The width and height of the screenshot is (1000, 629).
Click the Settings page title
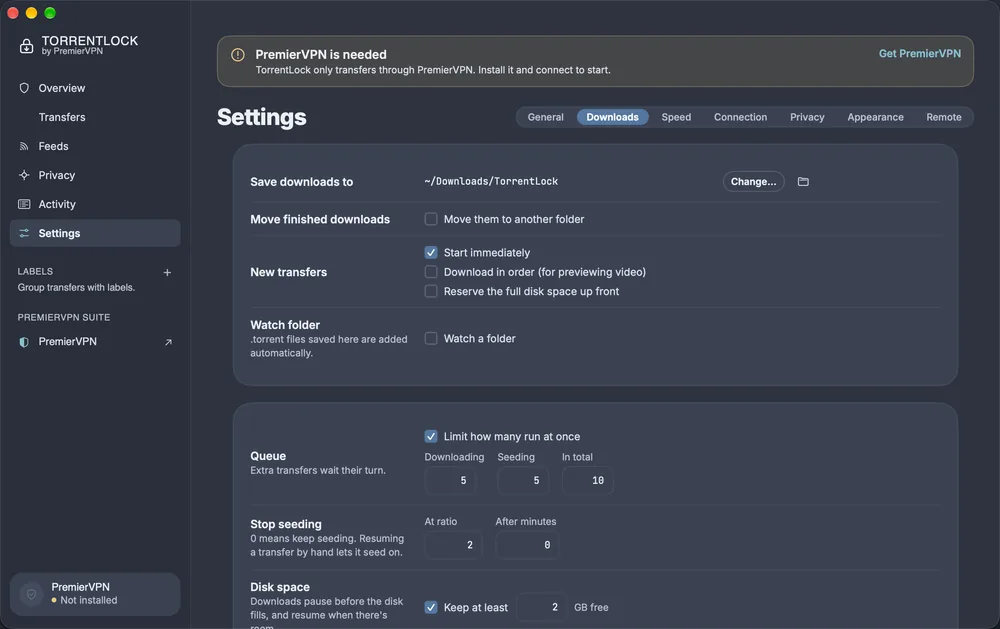(261, 117)
